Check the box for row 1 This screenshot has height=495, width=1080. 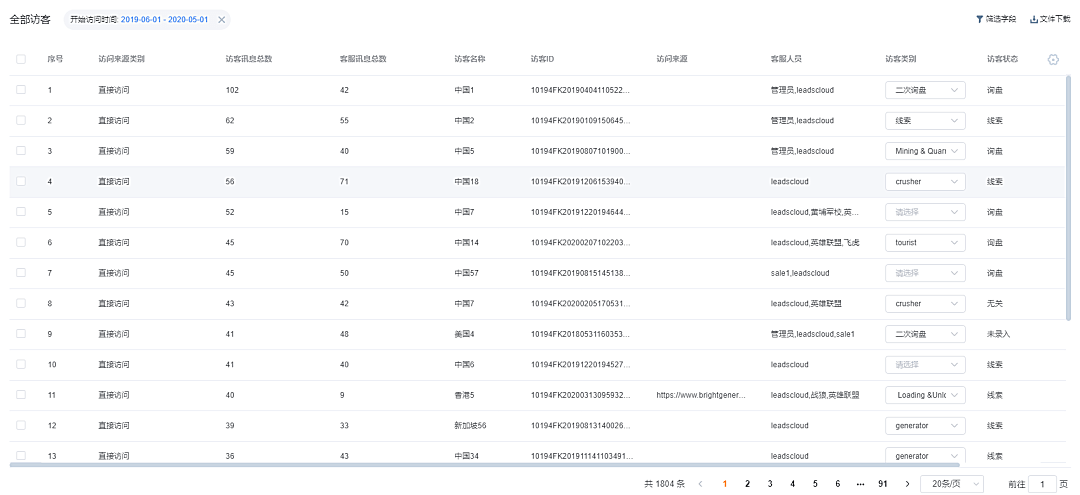click(21, 89)
